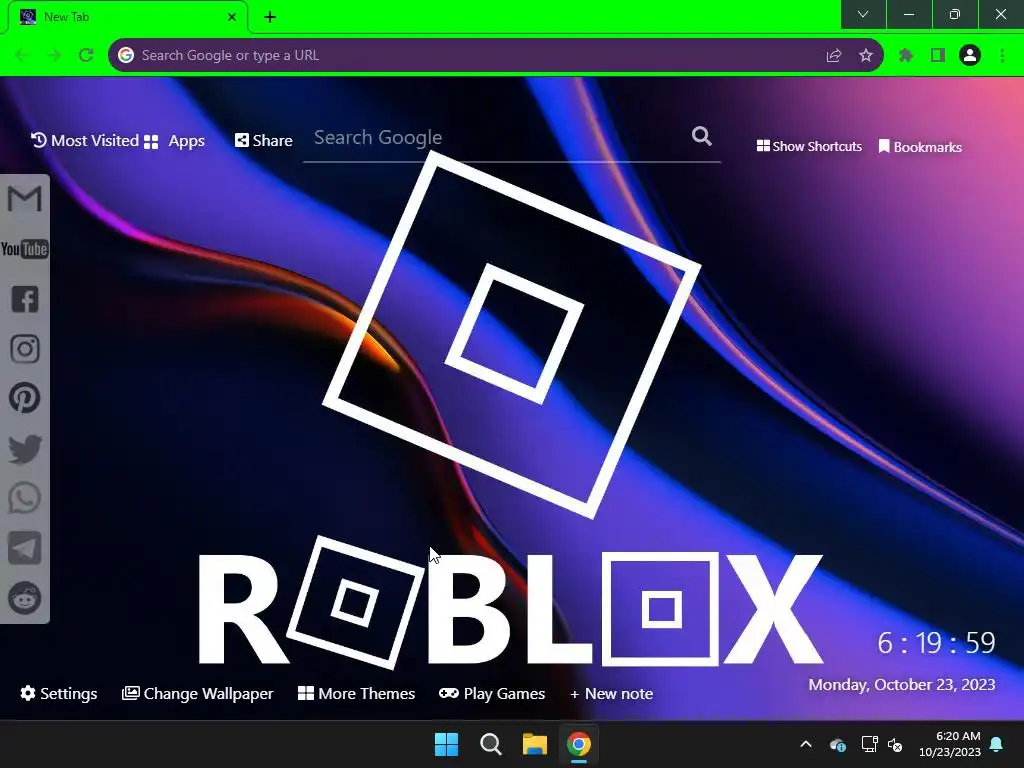Open a new tab with the plus button
The width and height of the screenshot is (1024, 768).
click(x=270, y=17)
